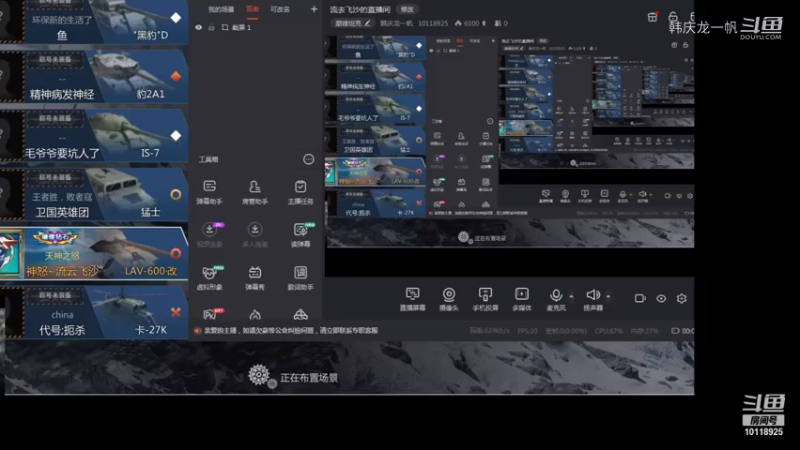Image resolution: width=800 pixels, height=450 pixels.
Task: Select the 精神病发神经 豹2A1 player card
Action: (x=94, y=77)
